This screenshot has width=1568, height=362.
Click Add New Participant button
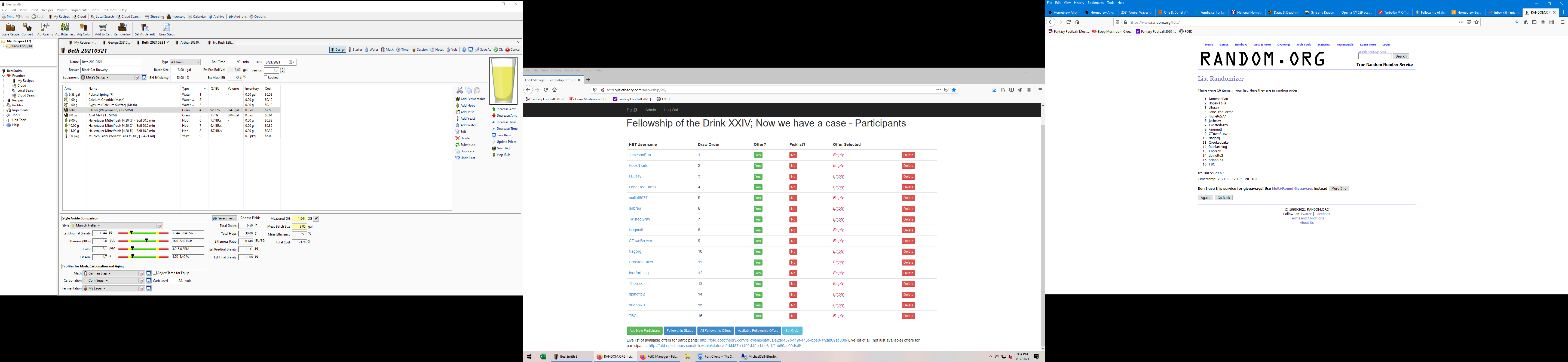(x=644, y=331)
